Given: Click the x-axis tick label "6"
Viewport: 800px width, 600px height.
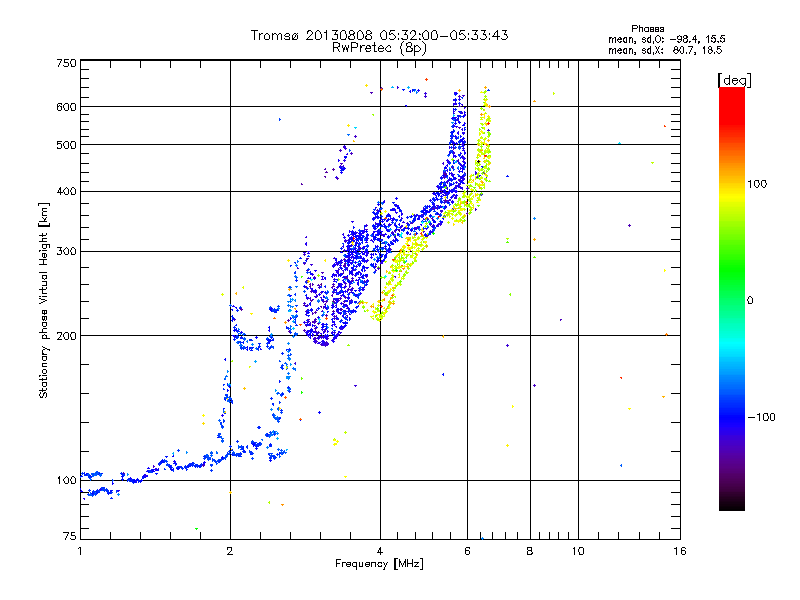Looking at the screenshot, I should tap(467, 551).
